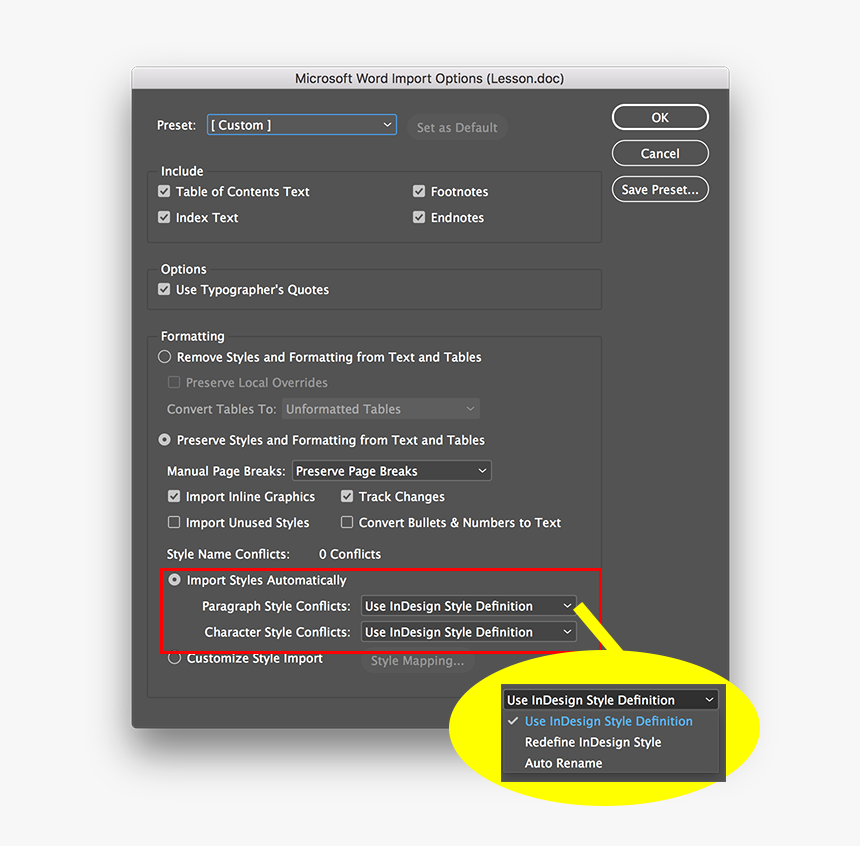Open the Style Mapping... button

coord(417,661)
